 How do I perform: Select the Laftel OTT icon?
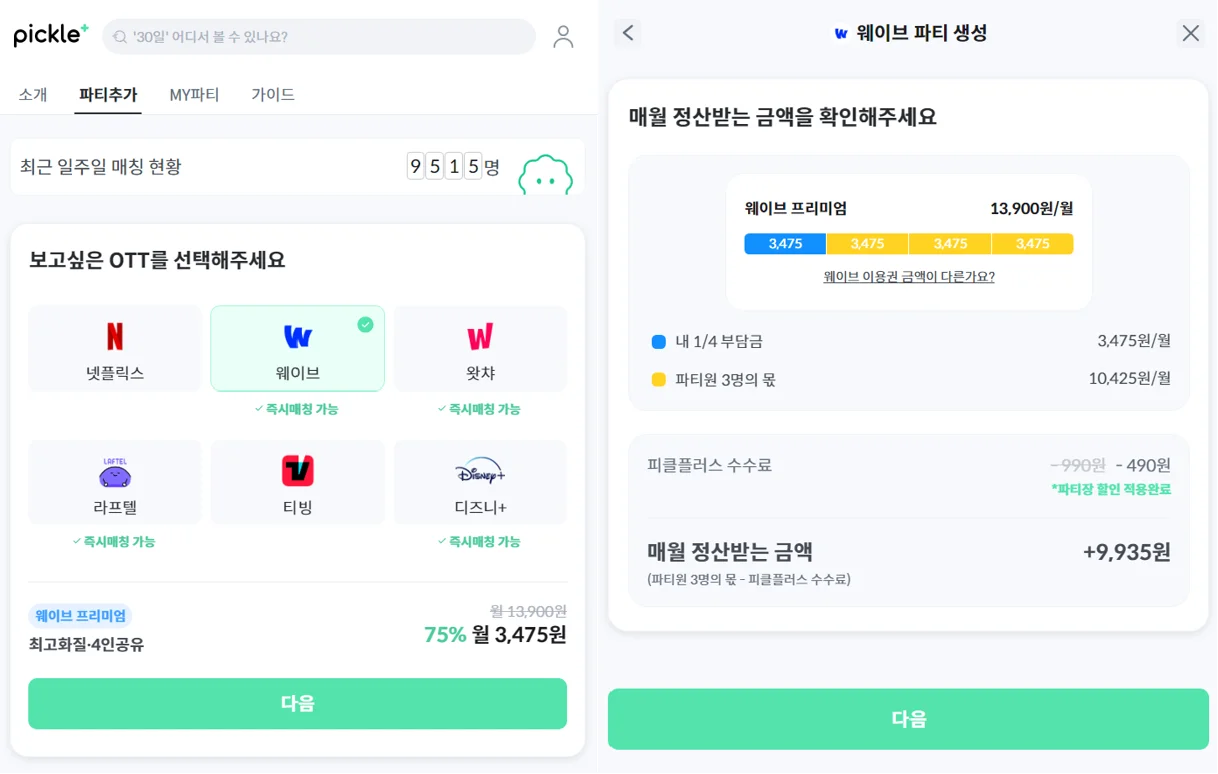[115, 472]
